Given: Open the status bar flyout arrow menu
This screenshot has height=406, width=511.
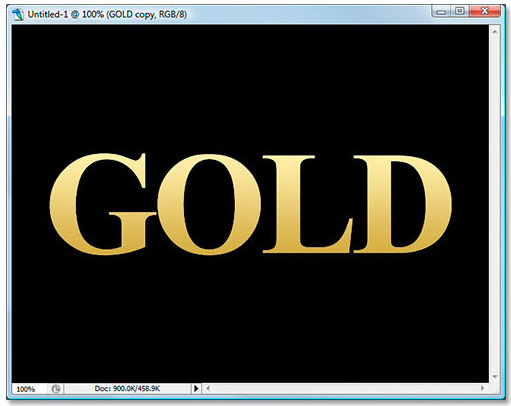Looking at the screenshot, I should point(196,388).
